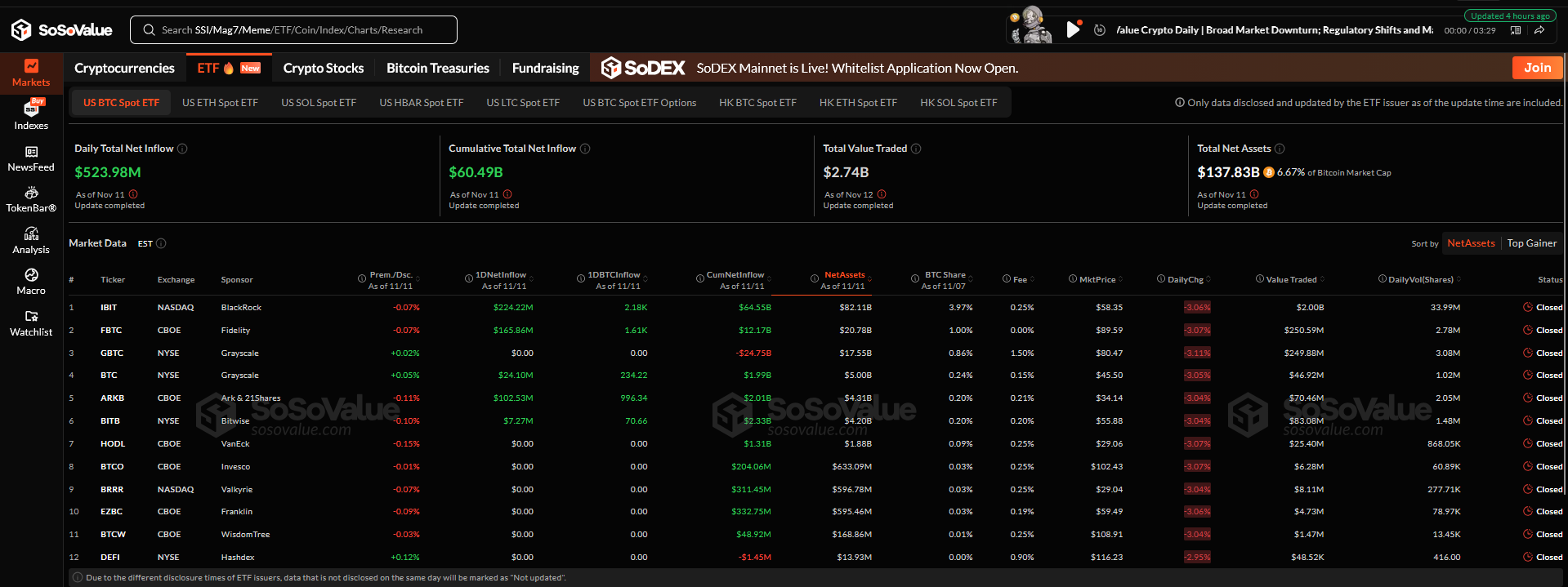
Task: Open the Crypto Daily briefing headline
Action: (x=1275, y=30)
